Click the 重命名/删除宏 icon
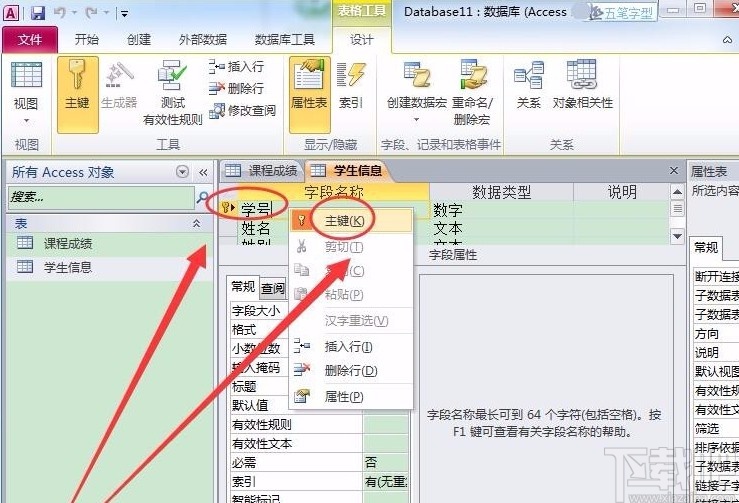739x503 pixels. tap(472, 92)
